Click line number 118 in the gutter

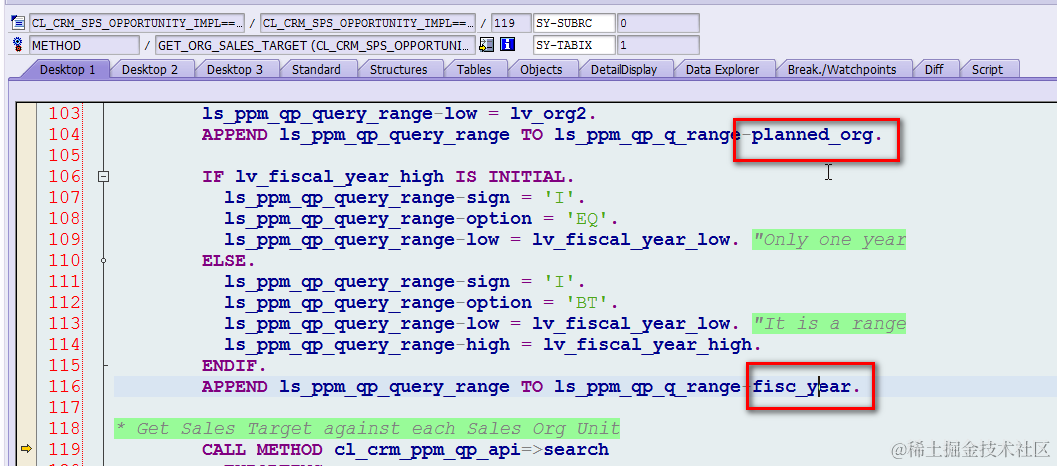[63, 428]
